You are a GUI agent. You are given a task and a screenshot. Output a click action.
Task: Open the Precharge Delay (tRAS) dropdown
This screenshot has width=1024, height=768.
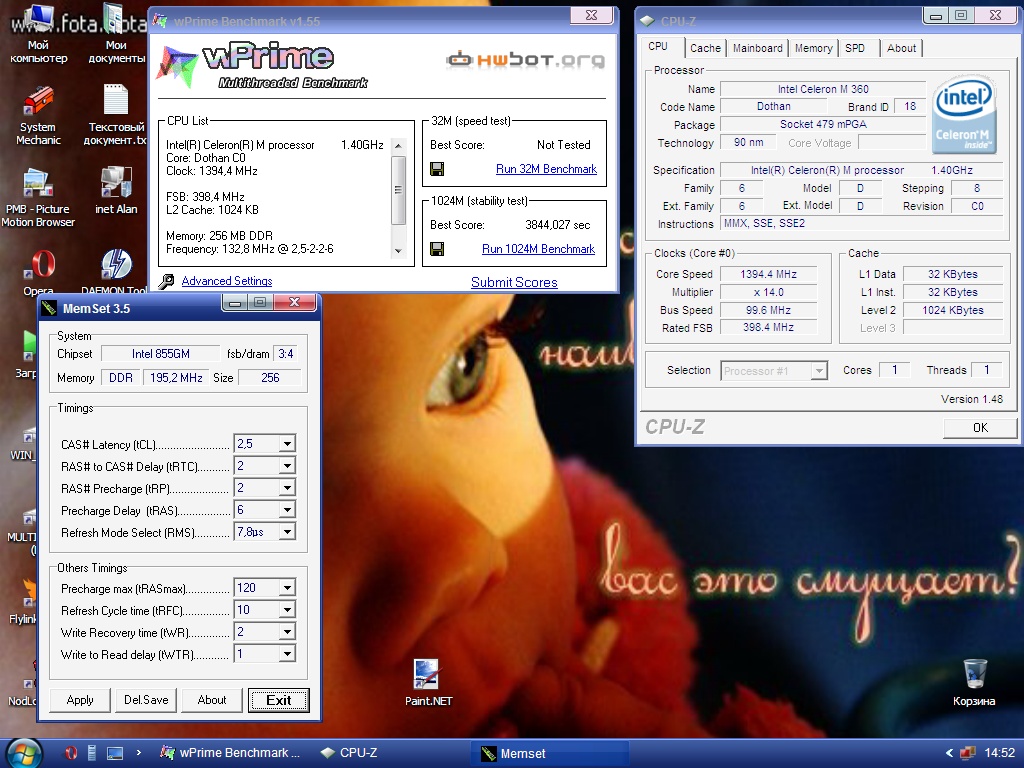(x=287, y=510)
